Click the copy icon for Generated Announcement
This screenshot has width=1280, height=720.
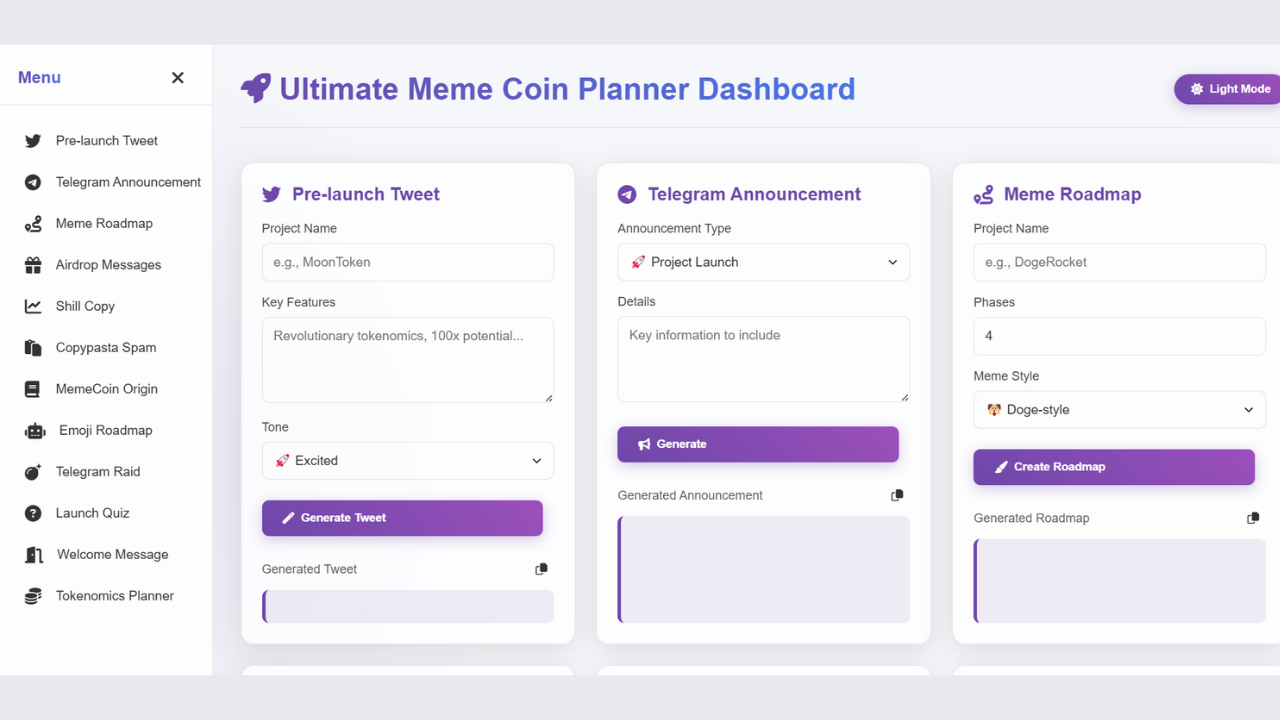click(x=897, y=495)
